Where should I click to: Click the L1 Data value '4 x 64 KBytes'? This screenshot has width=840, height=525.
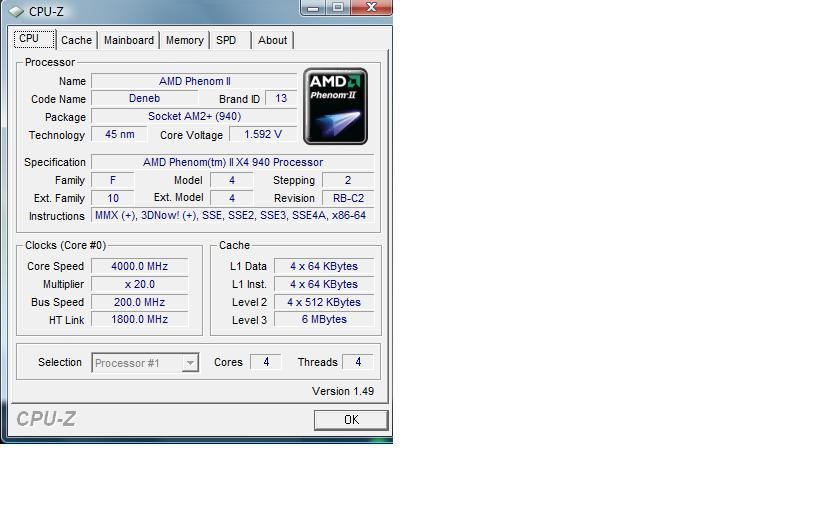coord(324,266)
